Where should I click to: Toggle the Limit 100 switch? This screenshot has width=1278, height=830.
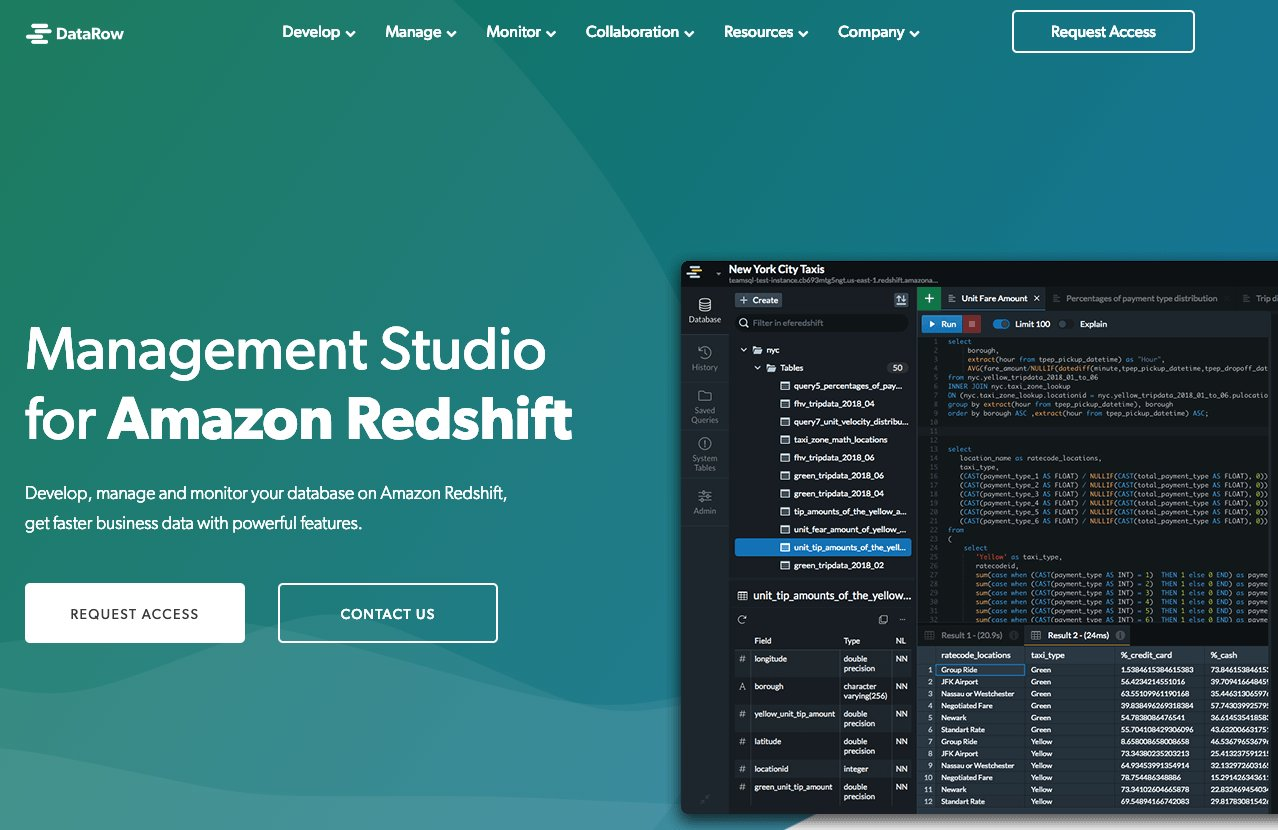[1001, 324]
